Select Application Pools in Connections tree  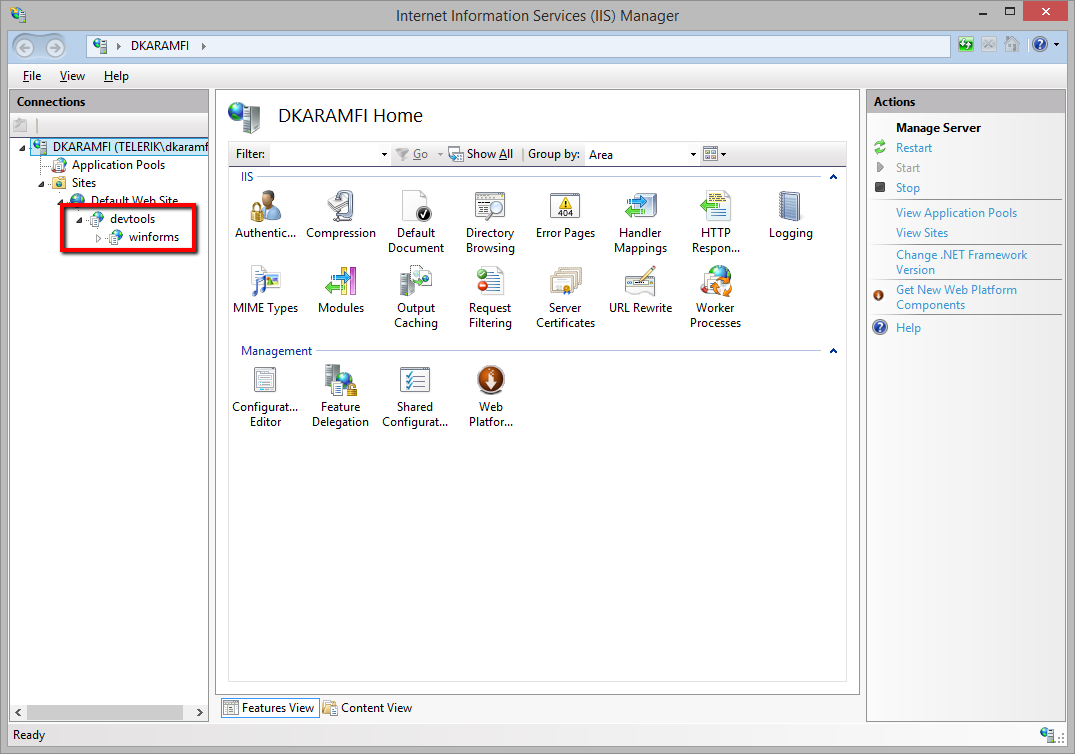[x=118, y=165]
